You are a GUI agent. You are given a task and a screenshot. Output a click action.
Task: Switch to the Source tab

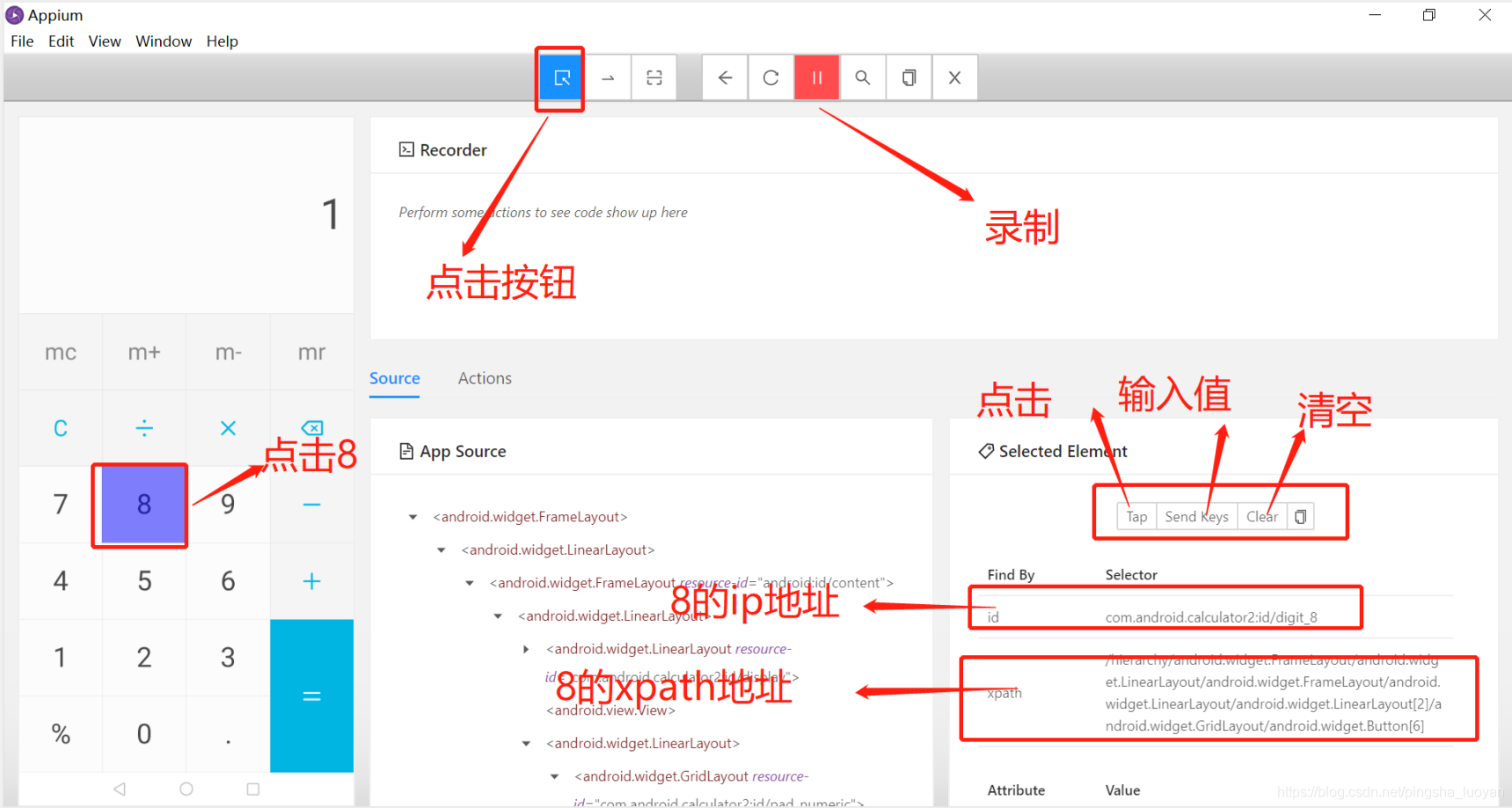[395, 378]
